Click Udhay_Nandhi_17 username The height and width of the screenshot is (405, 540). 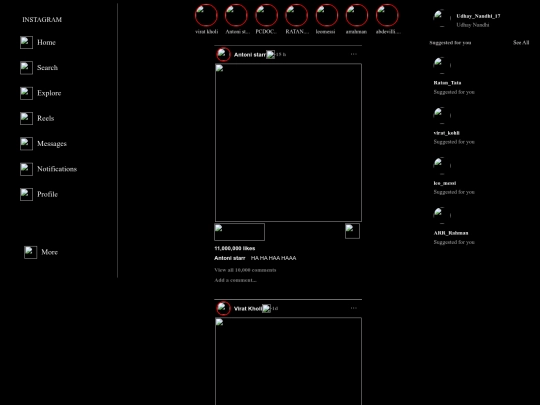coord(478,16)
